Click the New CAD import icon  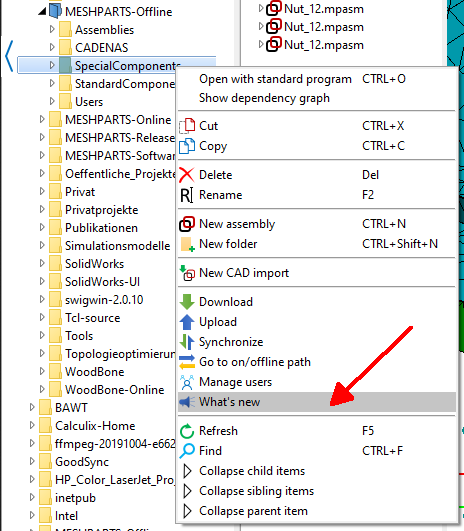click(187, 273)
